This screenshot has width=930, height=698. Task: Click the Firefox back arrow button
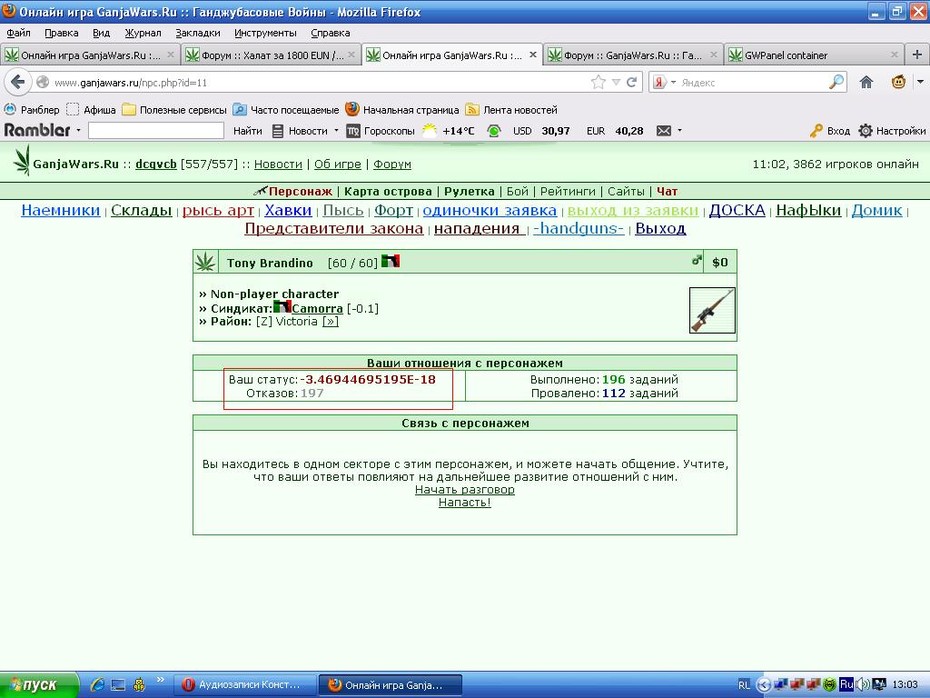(18, 82)
